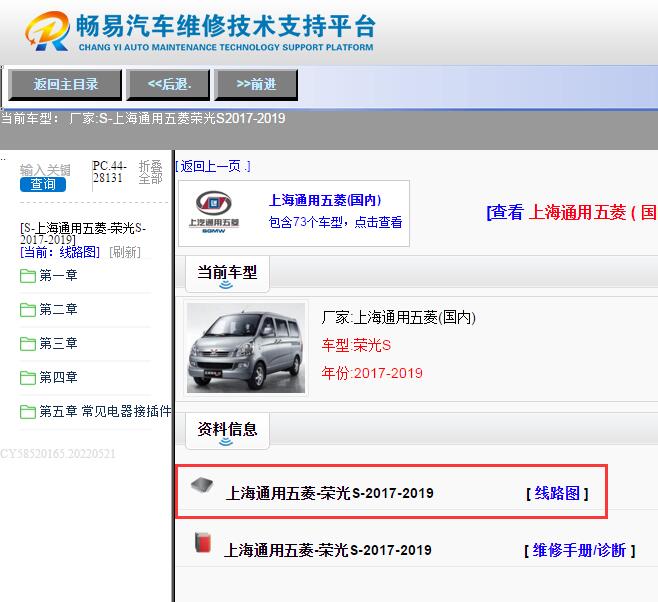Click the 年份:2017-2019 red text

372,373
